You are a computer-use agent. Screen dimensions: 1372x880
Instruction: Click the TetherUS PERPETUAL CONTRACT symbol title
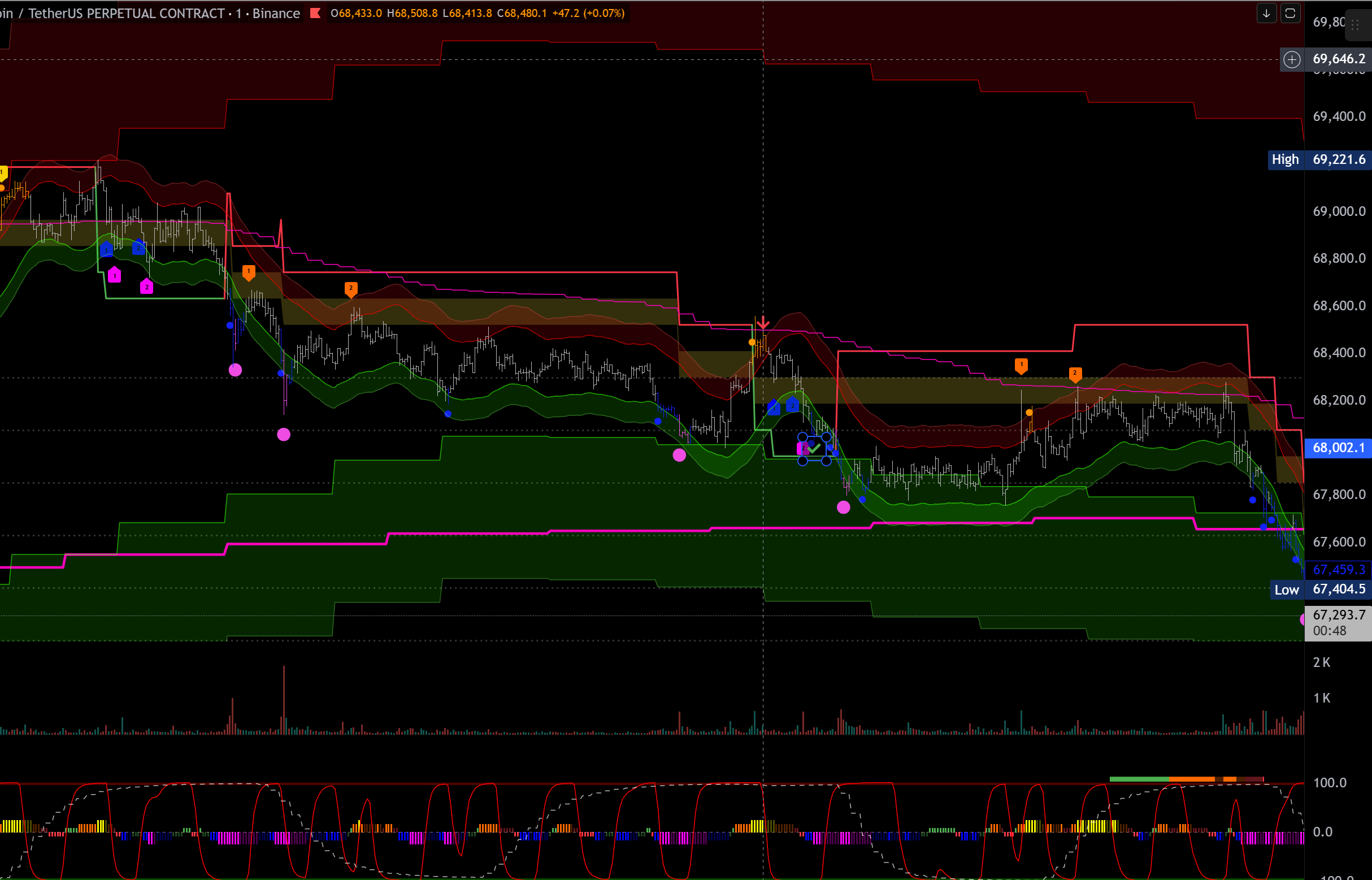click(x=125, y=13)
